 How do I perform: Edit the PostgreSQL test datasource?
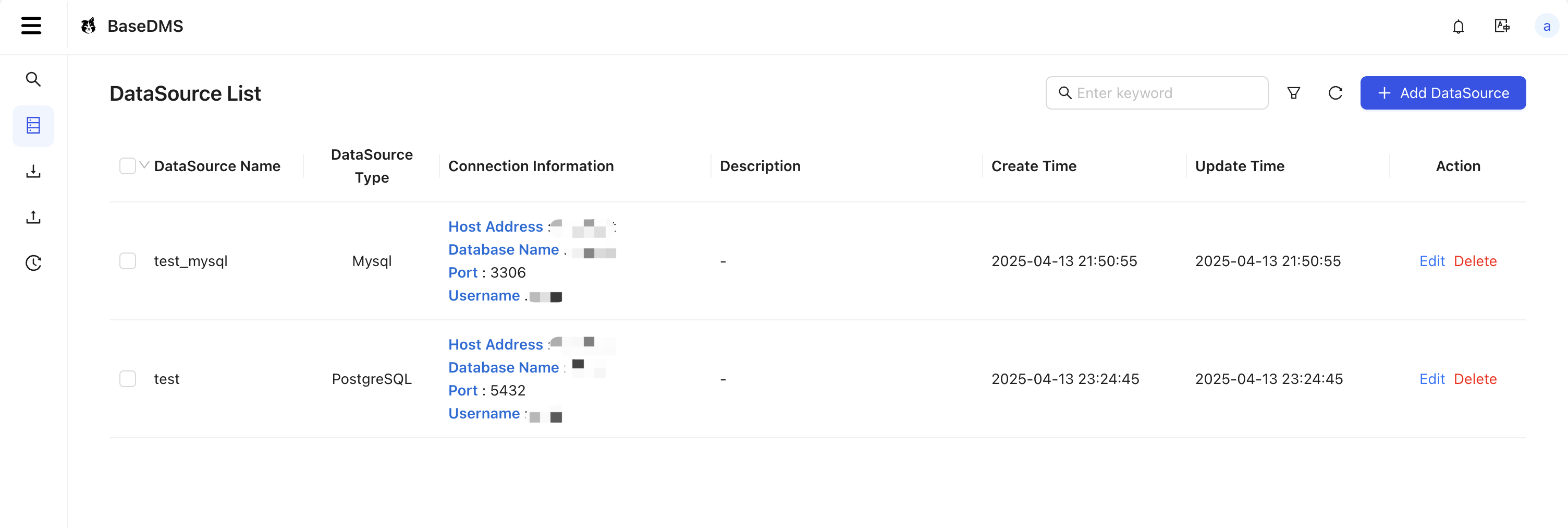coord(1431,379)
